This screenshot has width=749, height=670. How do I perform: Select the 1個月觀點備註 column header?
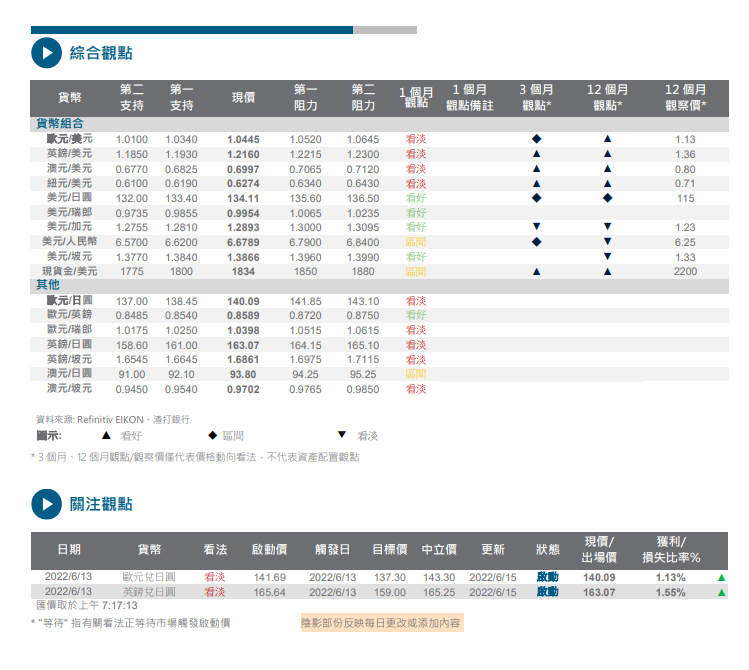[469, 98]
